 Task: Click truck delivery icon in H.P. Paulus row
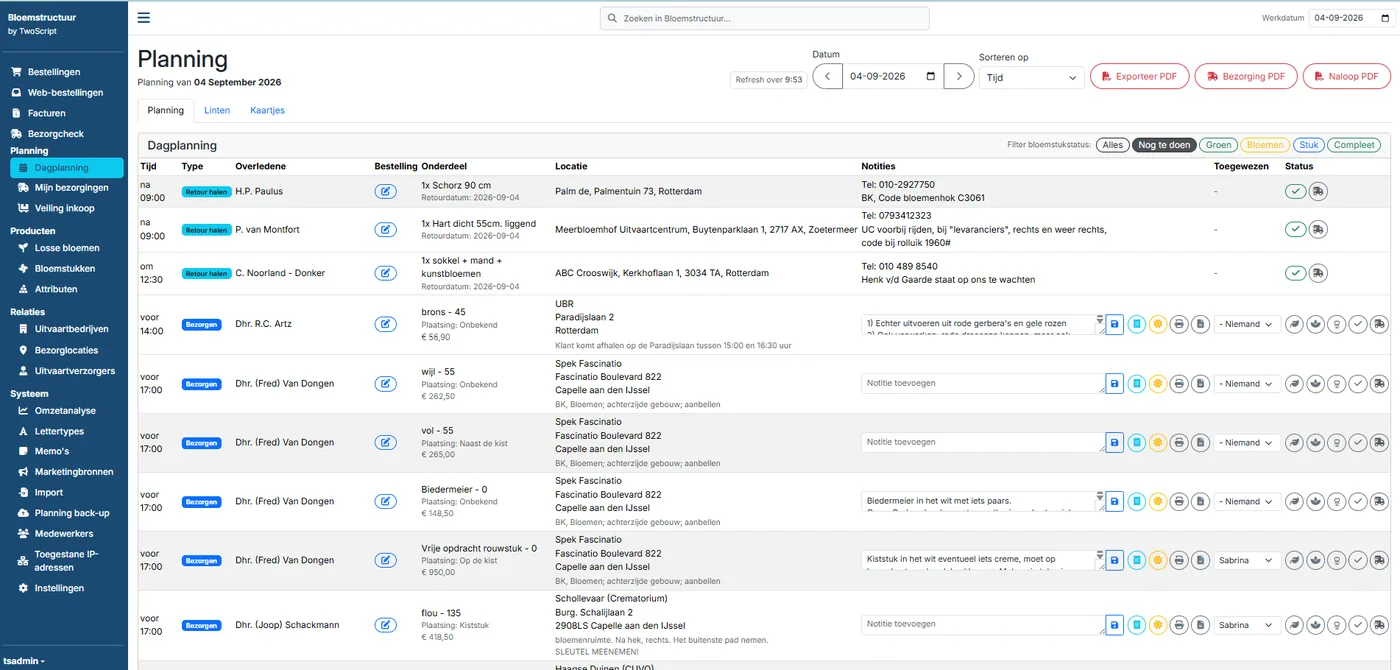[x=1319, y=191]
